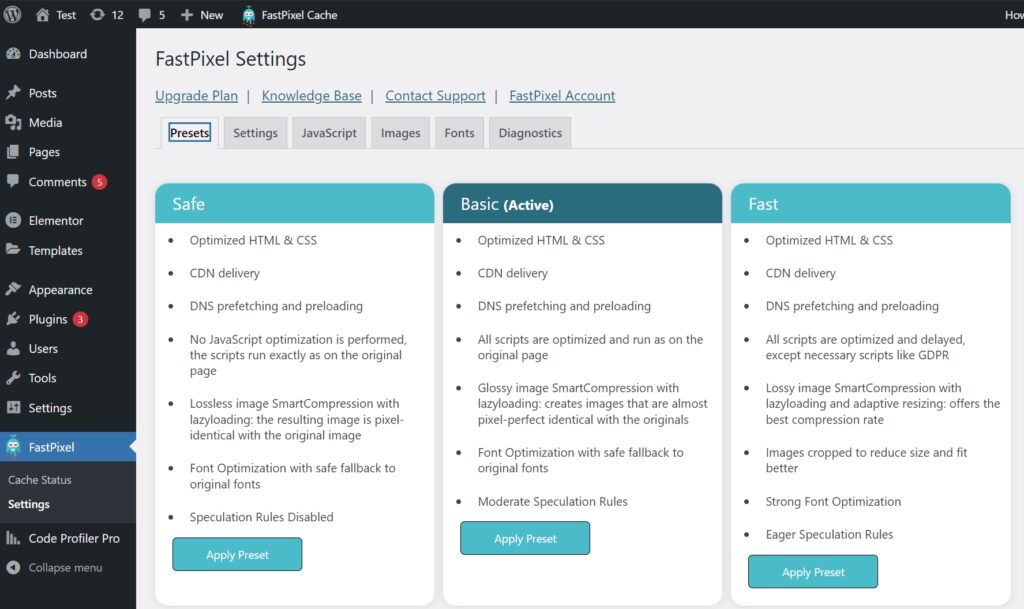Screen dimensions: 1024x609
Task: Click the Collapse menu arrow icon
Action: point(13,567)
